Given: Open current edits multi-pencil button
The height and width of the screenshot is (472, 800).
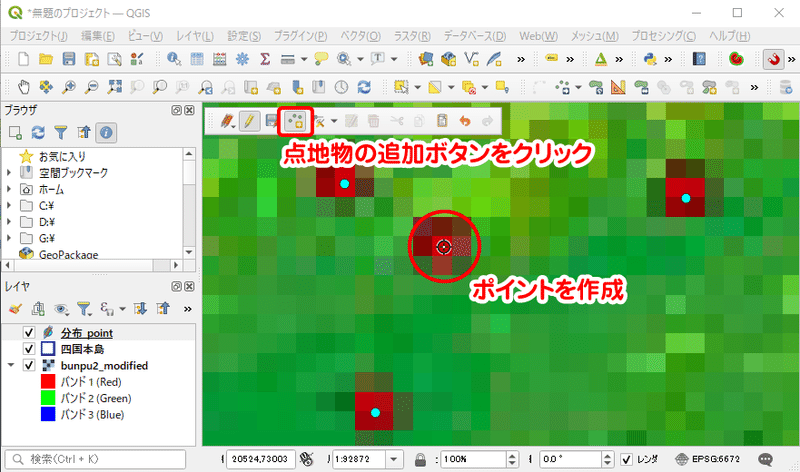Looking at the screenshot, I should point(227,121).
